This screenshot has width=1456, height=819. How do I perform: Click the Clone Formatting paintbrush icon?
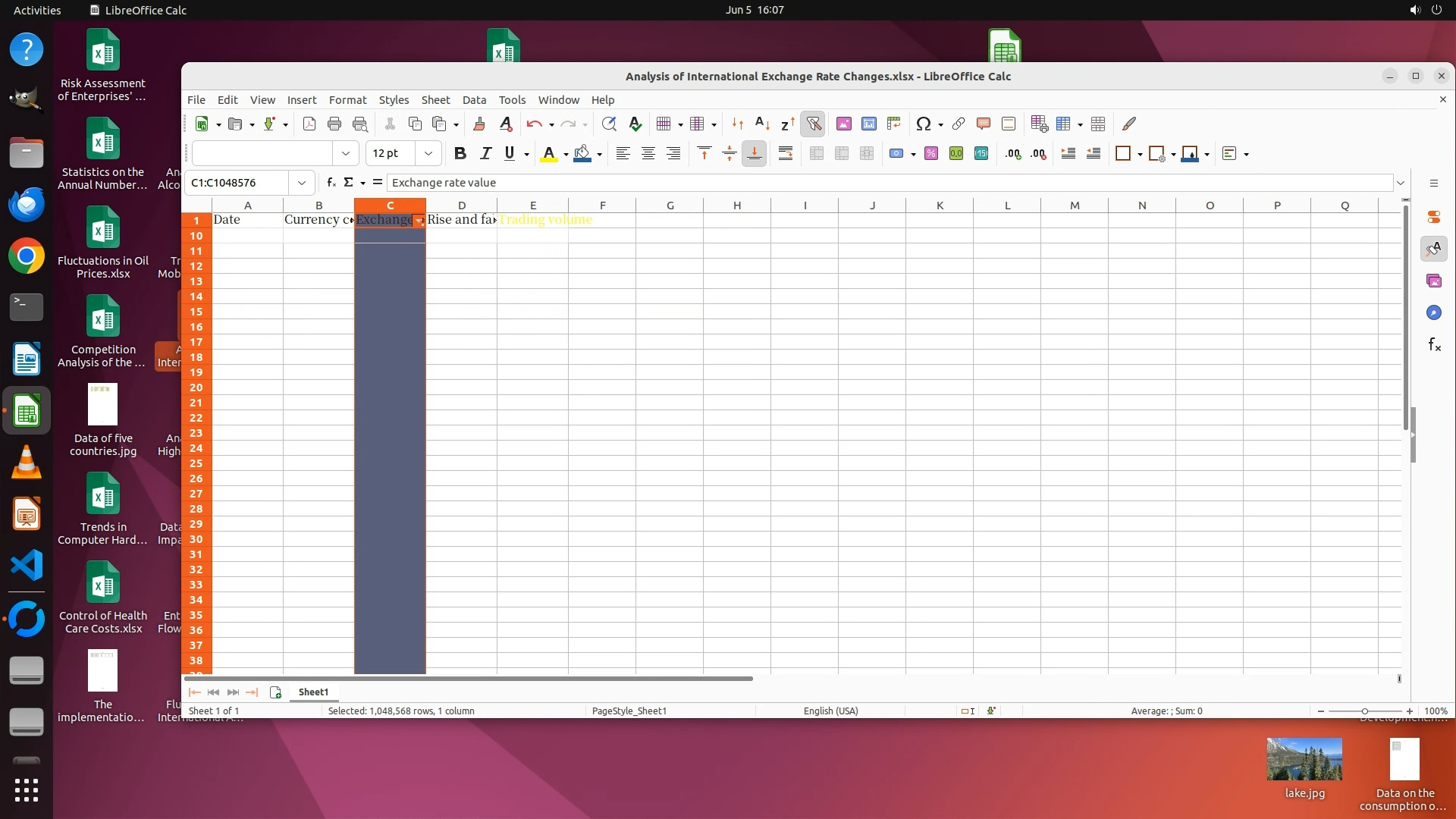pos(479,124)
